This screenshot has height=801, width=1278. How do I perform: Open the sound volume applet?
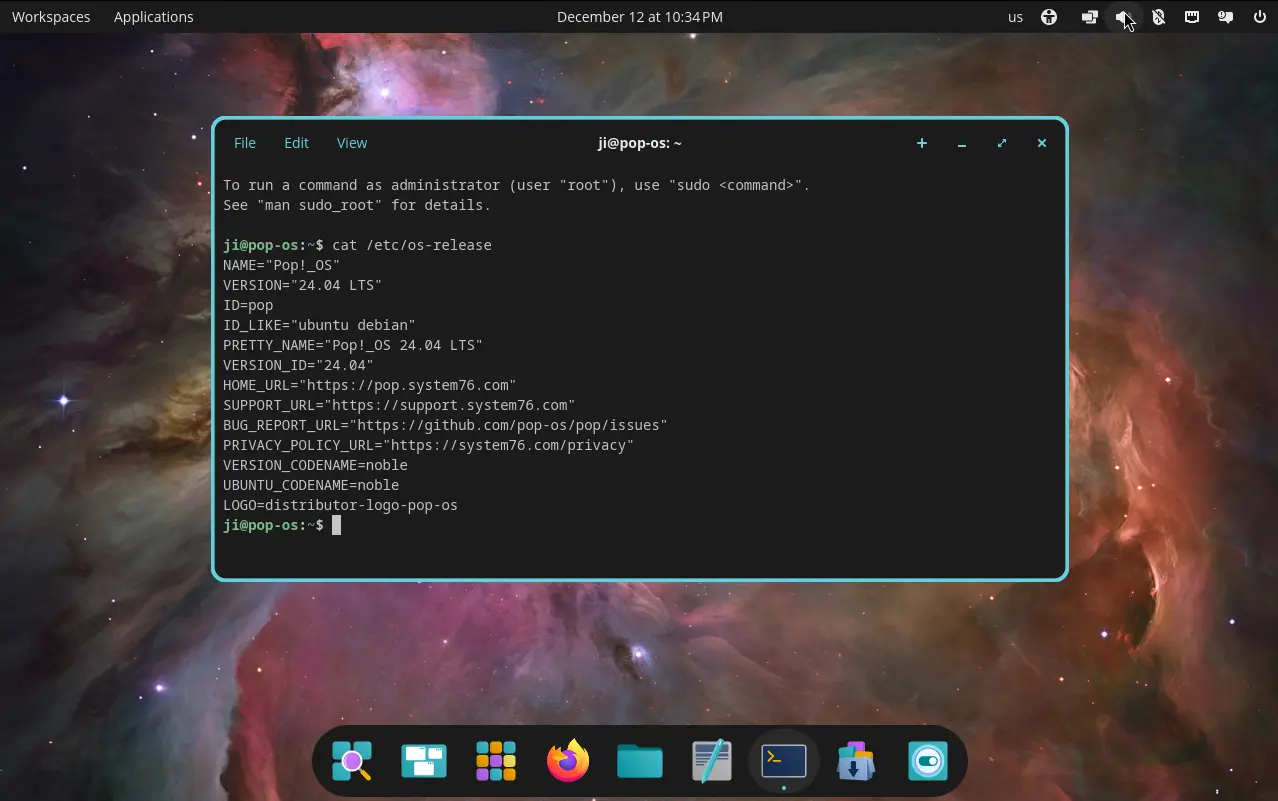click(1124, 17)
